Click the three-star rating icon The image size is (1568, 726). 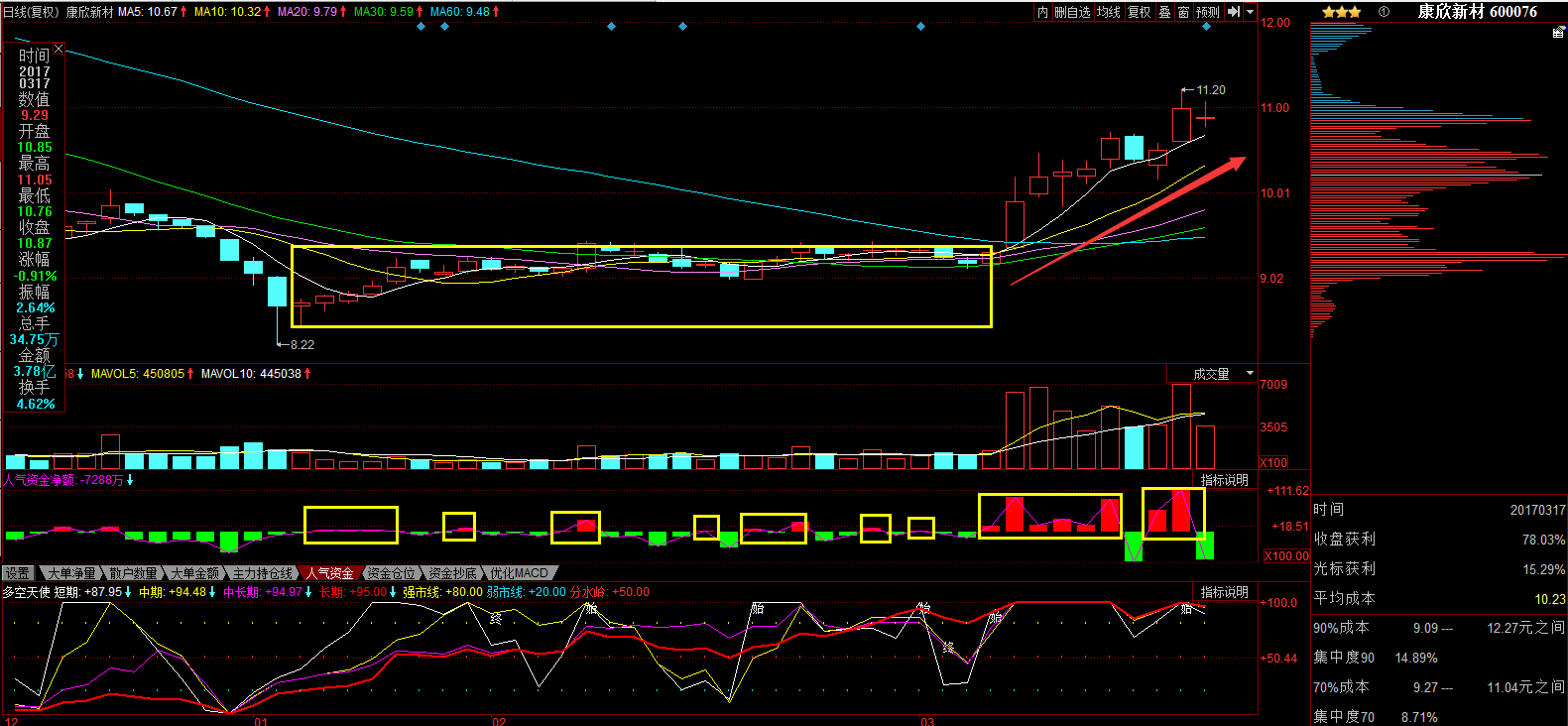[1341, 12]
